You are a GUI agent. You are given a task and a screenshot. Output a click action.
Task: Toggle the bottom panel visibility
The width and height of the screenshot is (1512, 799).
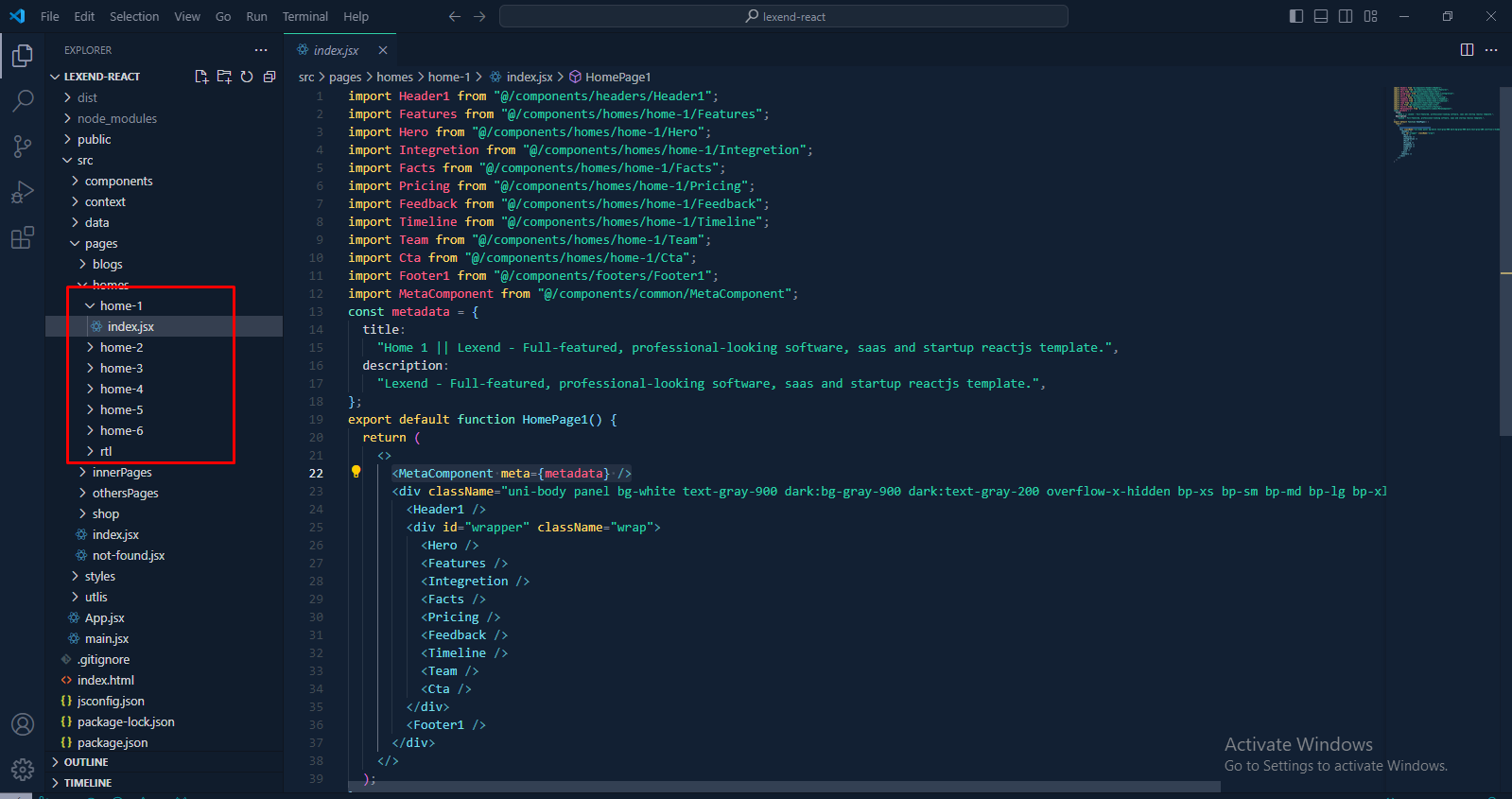pyautogui.click(x=1321, y=16)
